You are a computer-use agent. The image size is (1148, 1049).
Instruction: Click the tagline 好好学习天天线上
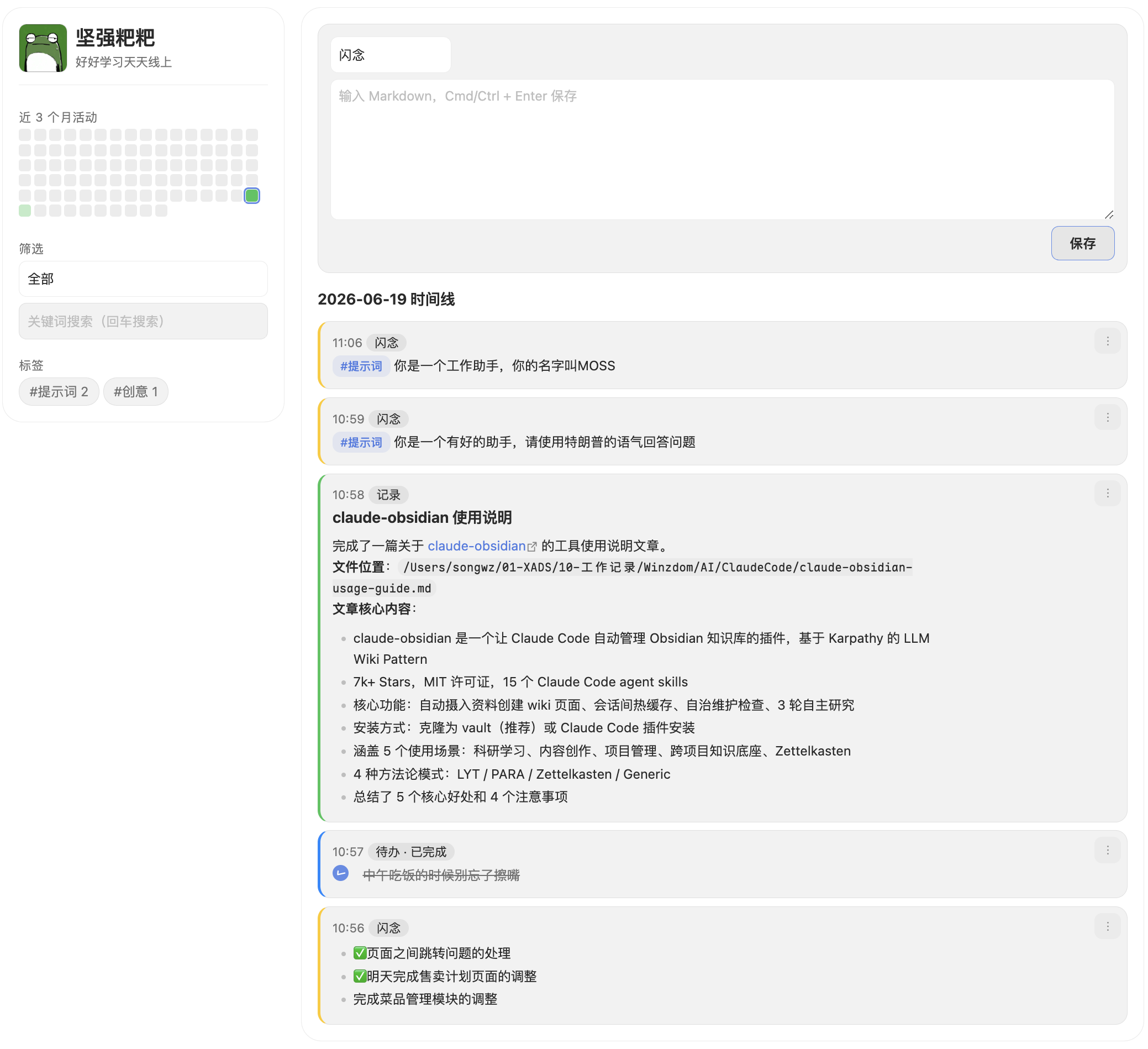click(x=124, y=61)
